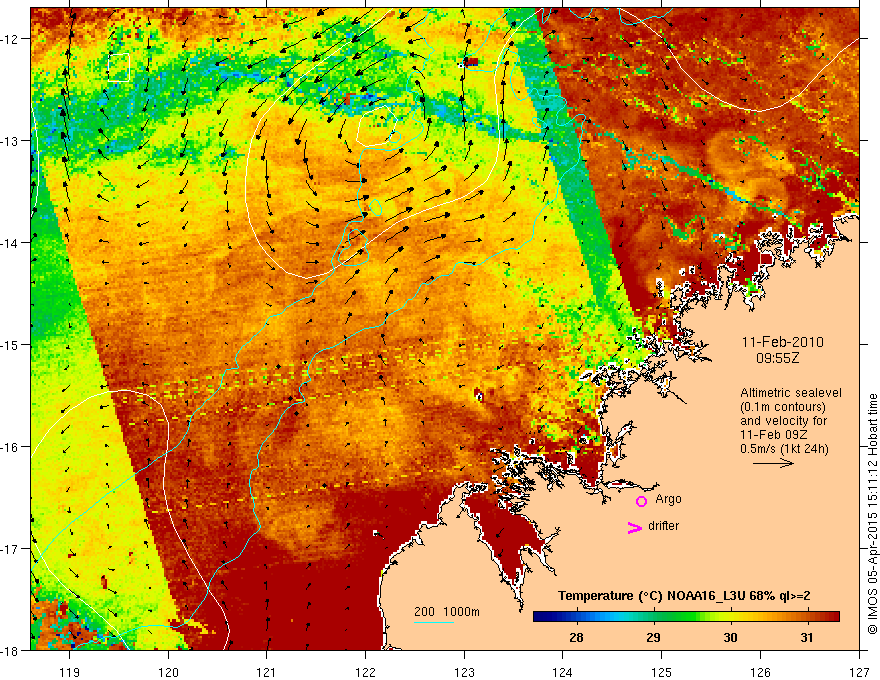Click the latitude label -18

point(10,651)
